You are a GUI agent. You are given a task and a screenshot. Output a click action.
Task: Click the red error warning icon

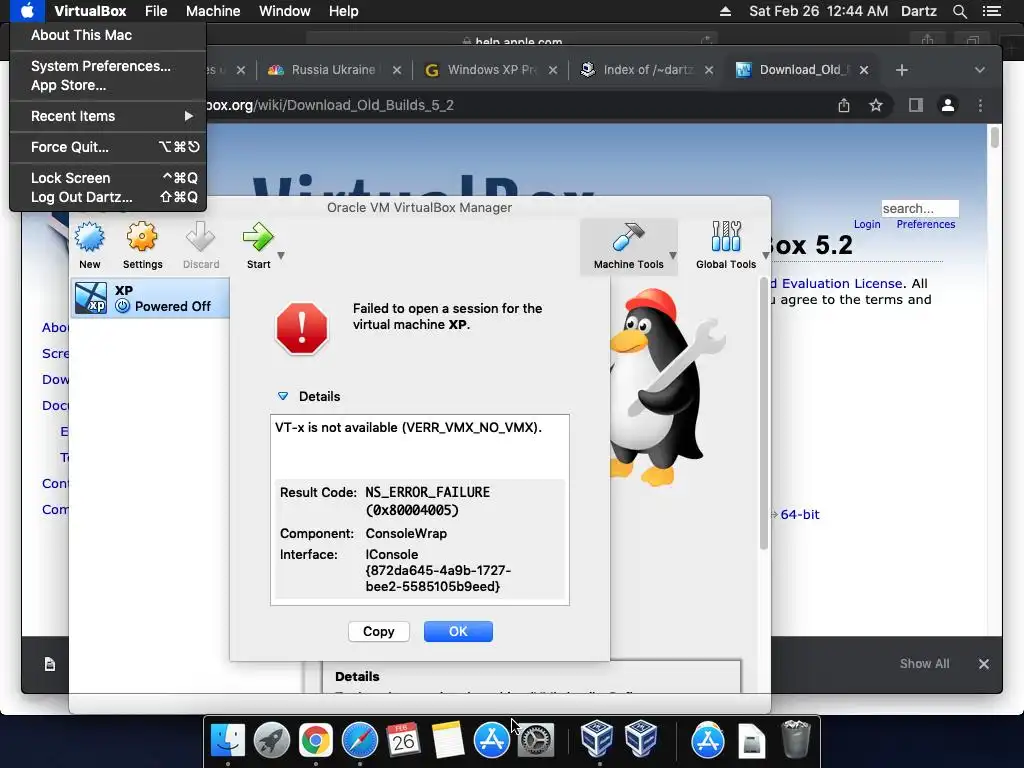tap(302, 328)
